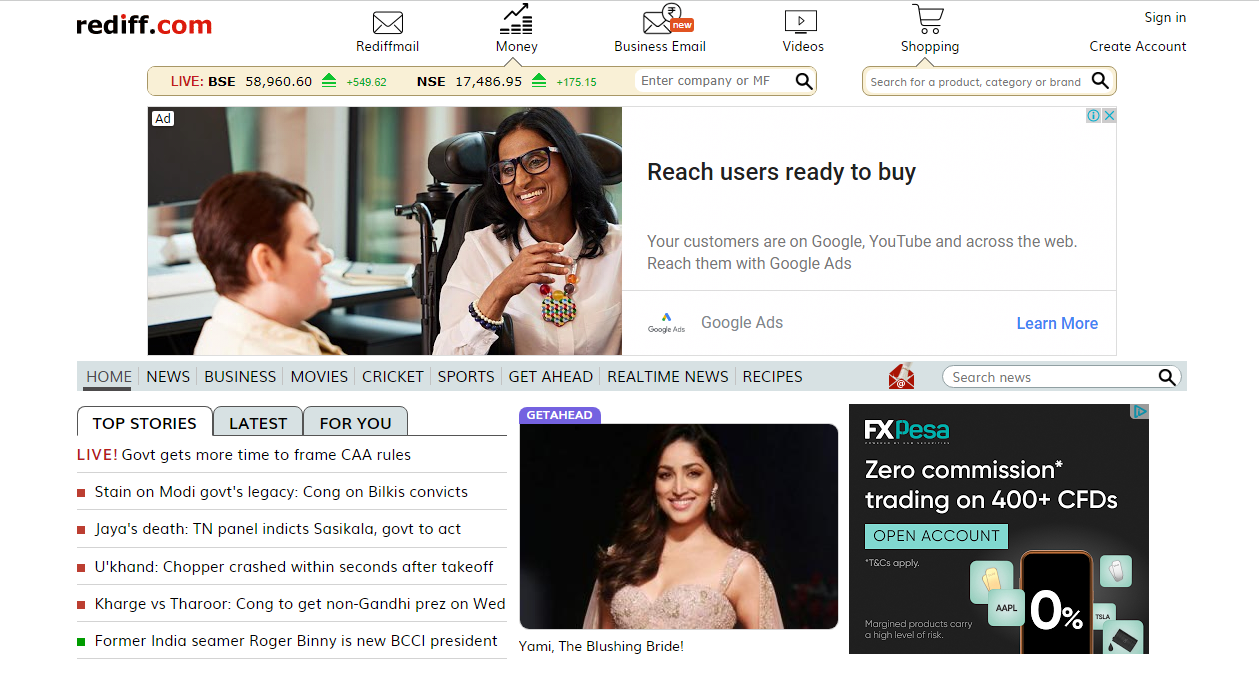Image resolution: width=1259 pixels, height=695 pixels.
Task: Open the NEWS section
Action: pos(168,377)
